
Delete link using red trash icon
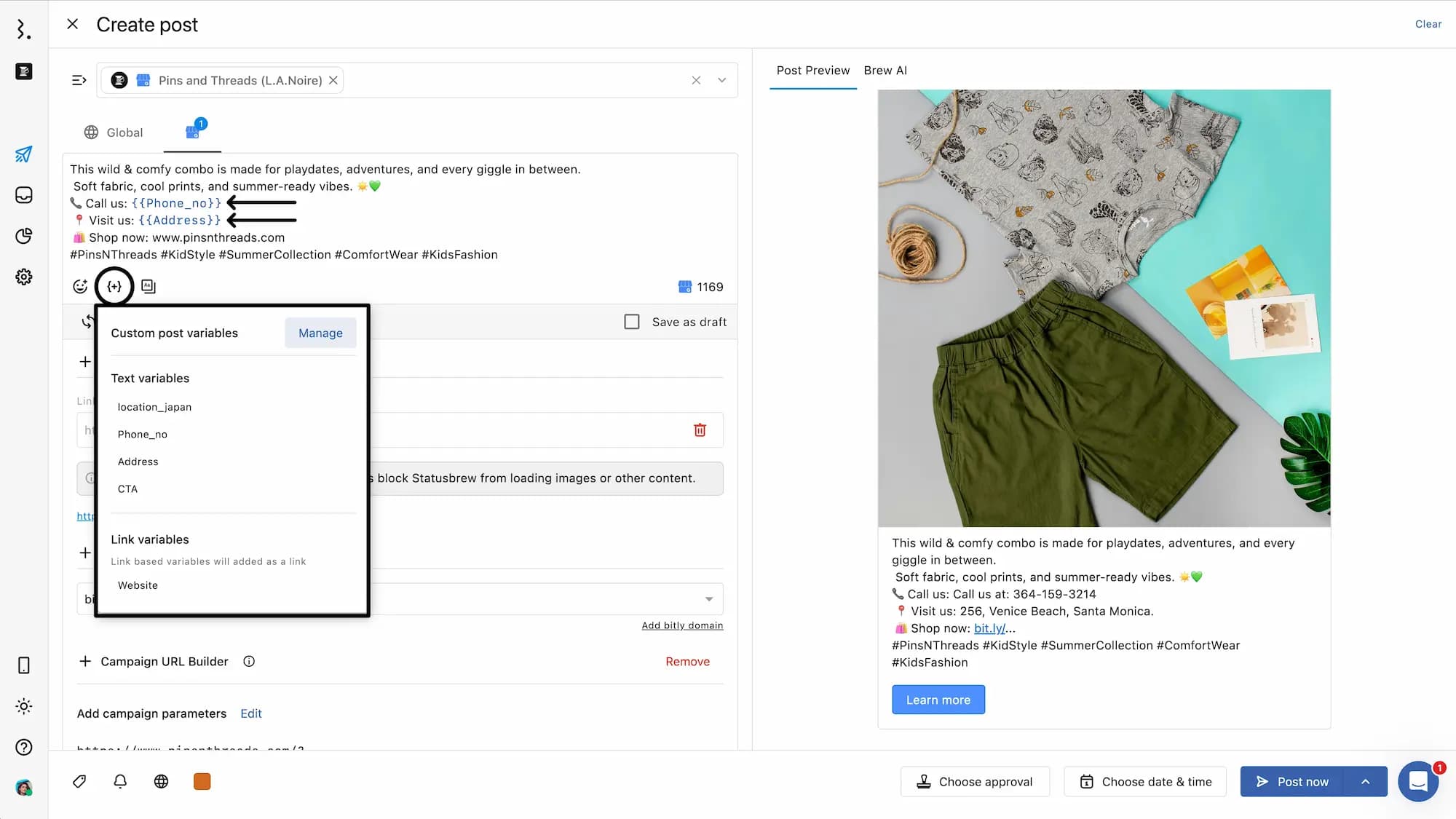click(x=700, y=430)
